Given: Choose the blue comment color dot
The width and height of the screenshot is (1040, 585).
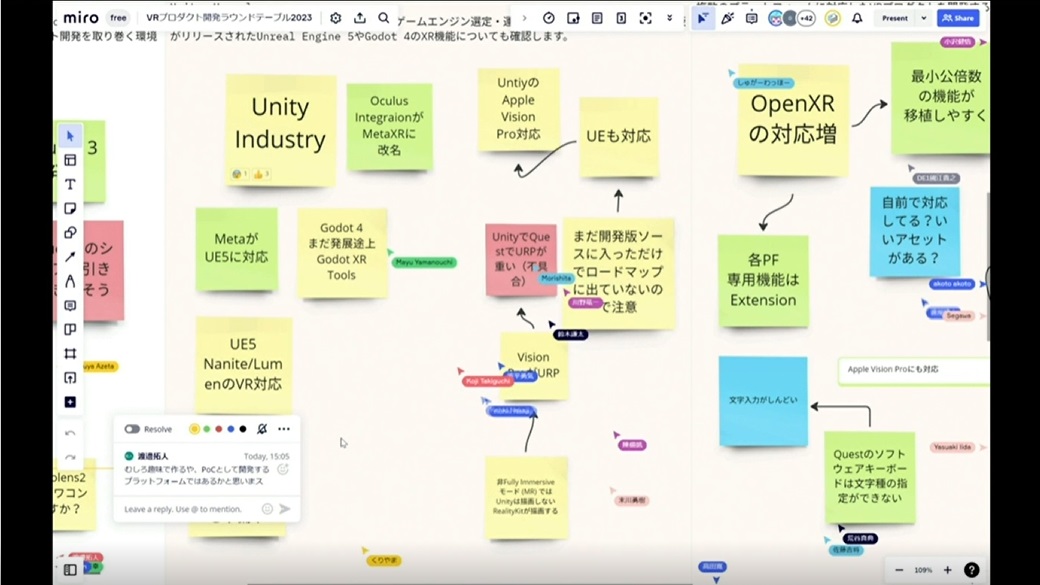Looking at the screenshot, I should 231,429.
